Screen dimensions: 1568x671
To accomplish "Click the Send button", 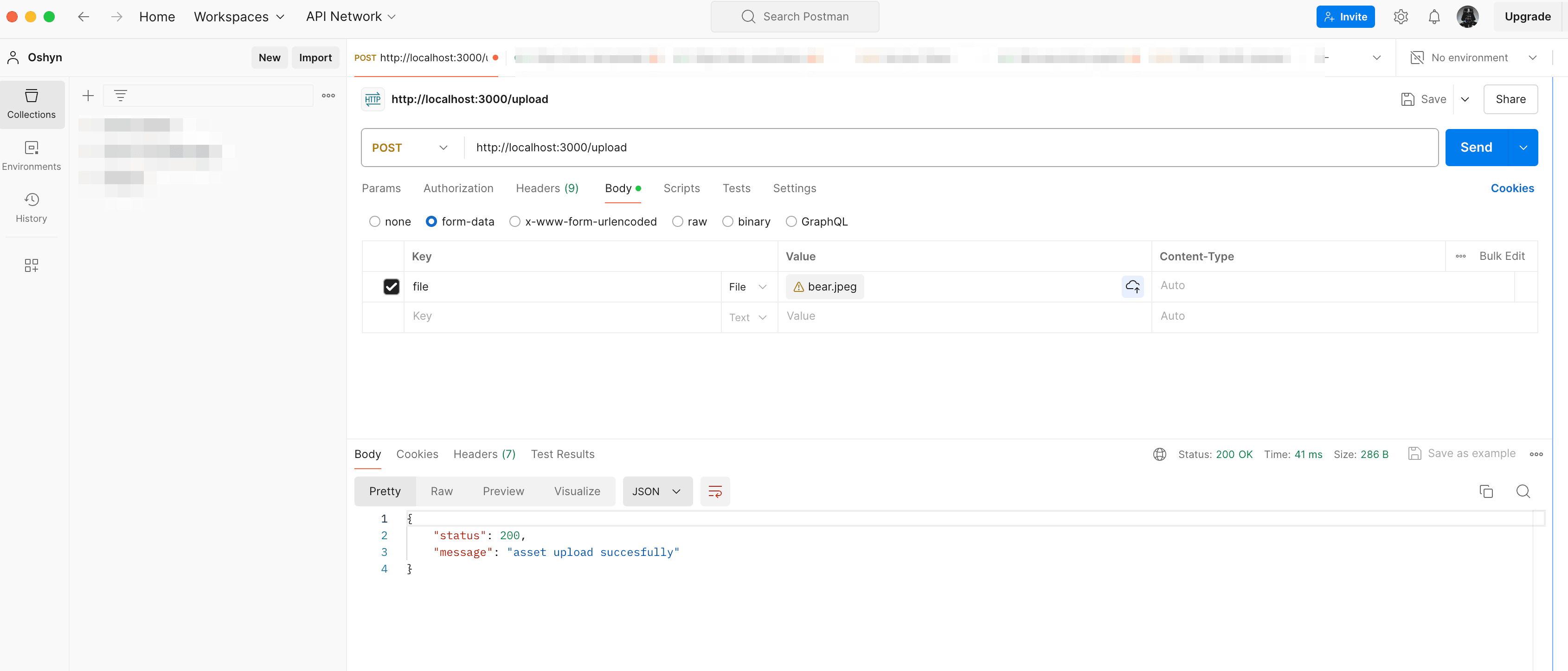I will pos(1476,148).
